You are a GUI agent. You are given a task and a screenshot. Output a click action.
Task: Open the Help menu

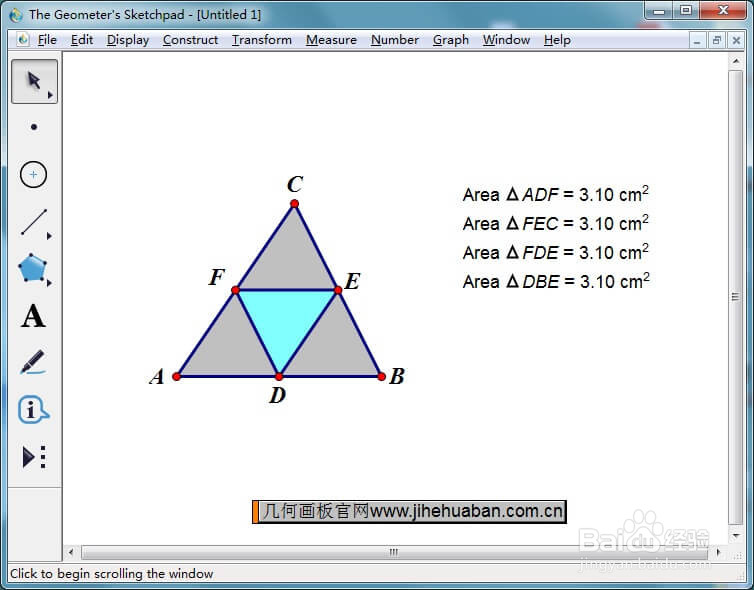tap(557, 40)
